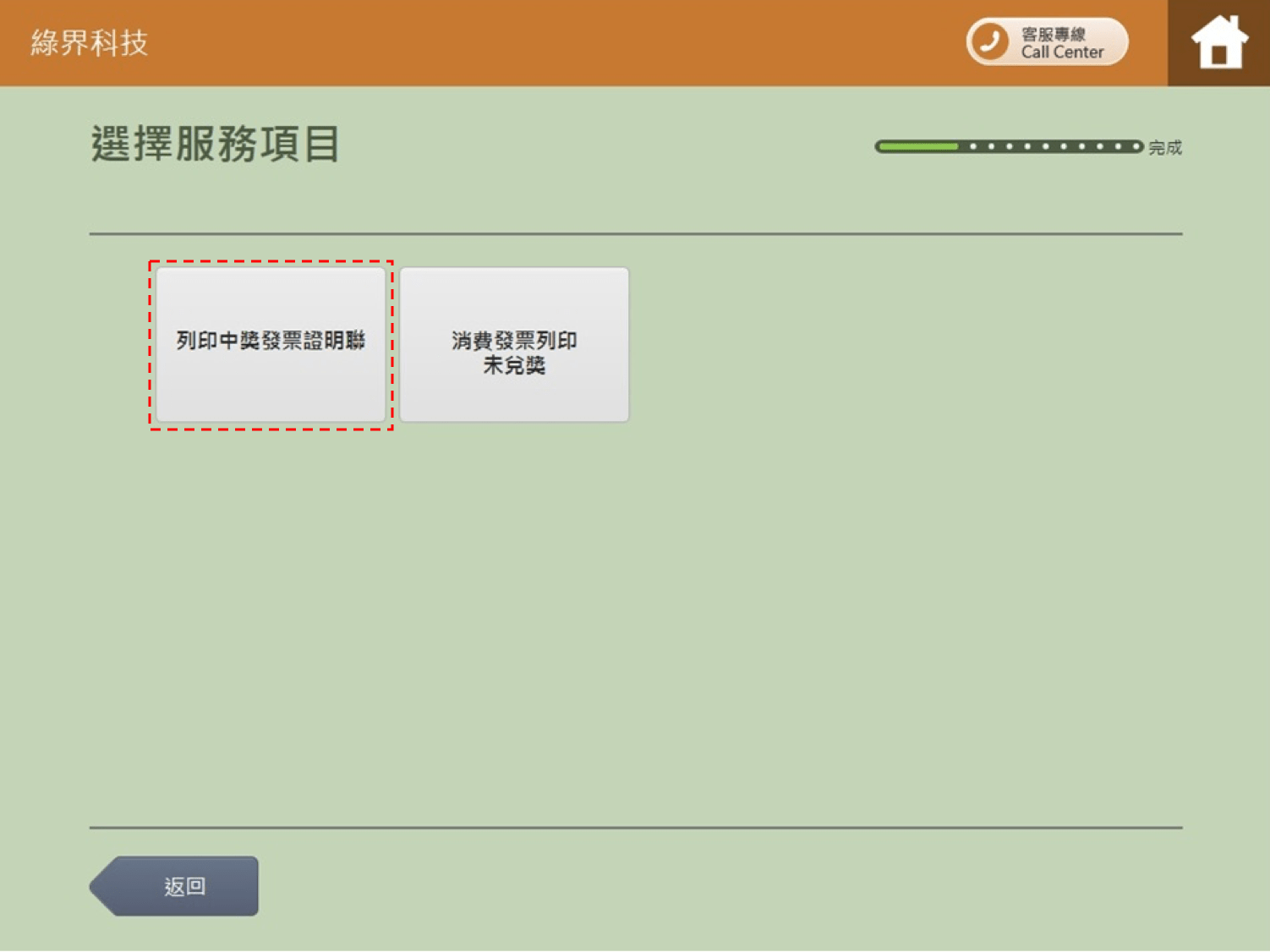Viewport: 1270px width, 952px height.
Task: Go back with the 返回 button
Action: tap(174, 885)
